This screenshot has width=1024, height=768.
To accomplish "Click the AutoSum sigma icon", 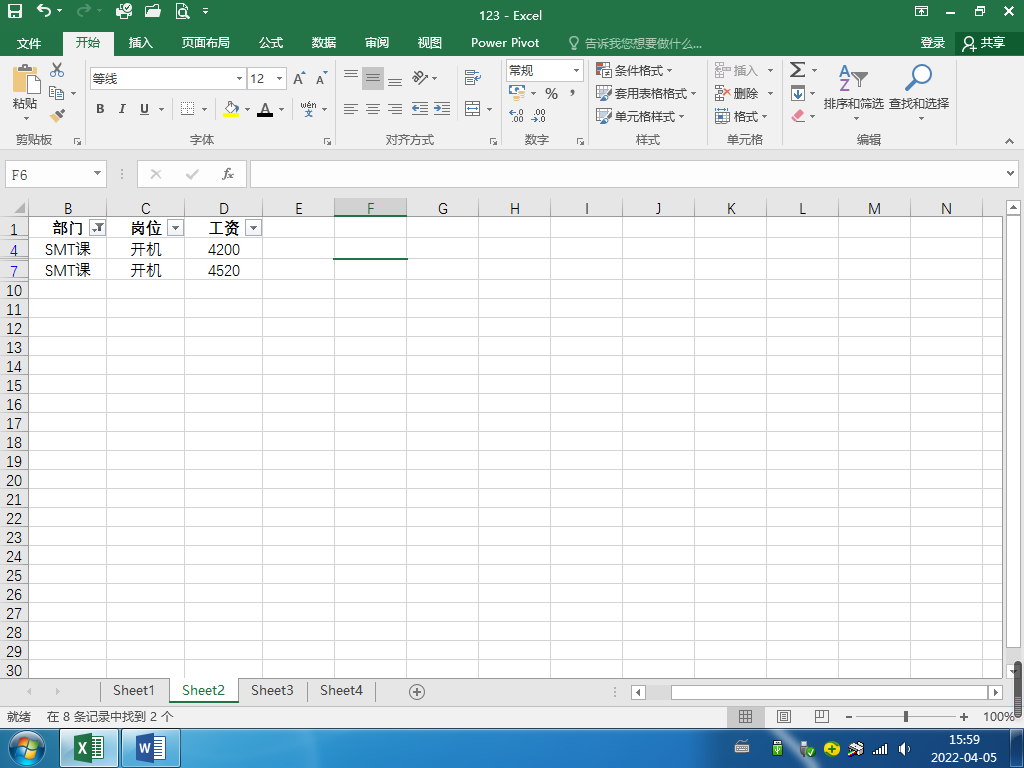I will [797, 70].
